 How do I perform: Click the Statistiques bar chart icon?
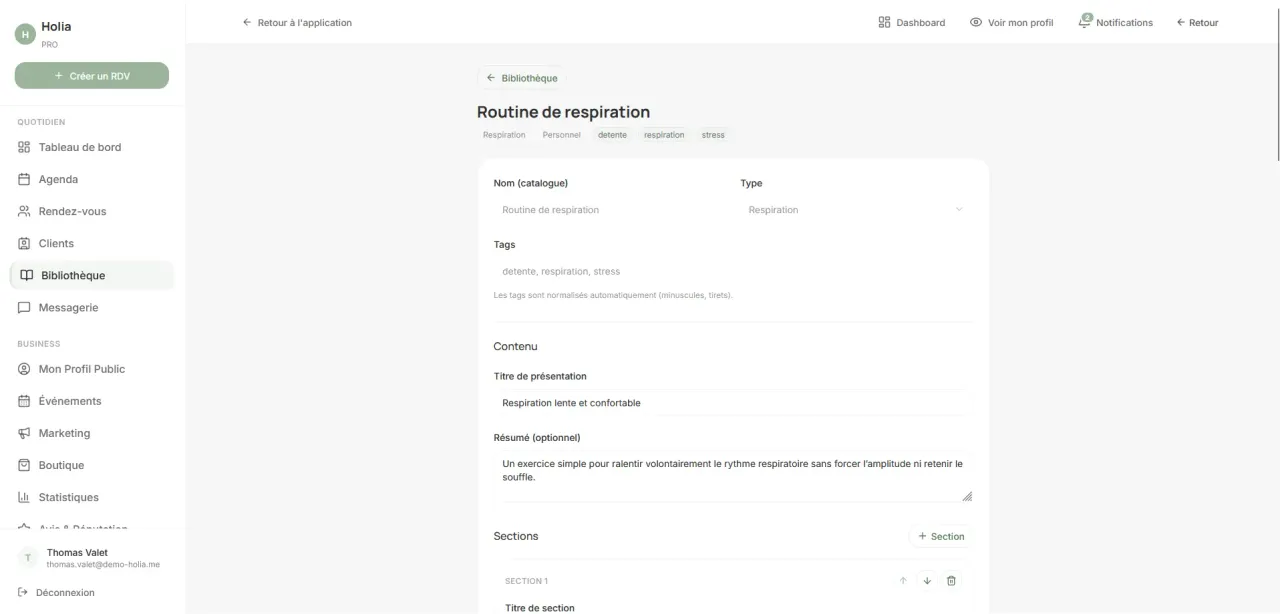[25, 497]
